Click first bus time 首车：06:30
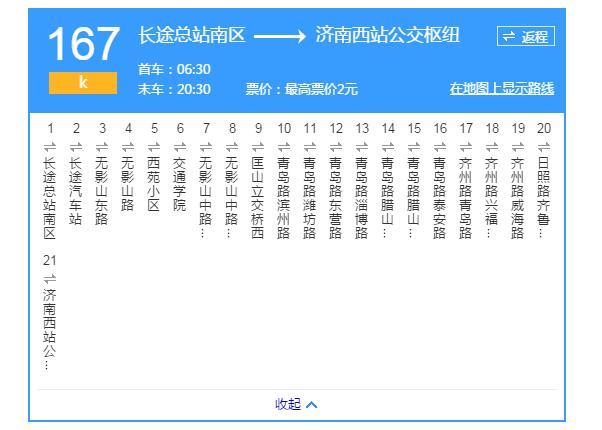The image size is (602, 430). pos(174,69)
